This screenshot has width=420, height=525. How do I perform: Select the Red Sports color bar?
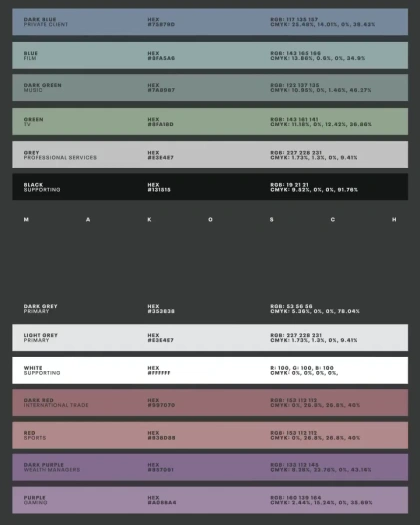(210, 435)
